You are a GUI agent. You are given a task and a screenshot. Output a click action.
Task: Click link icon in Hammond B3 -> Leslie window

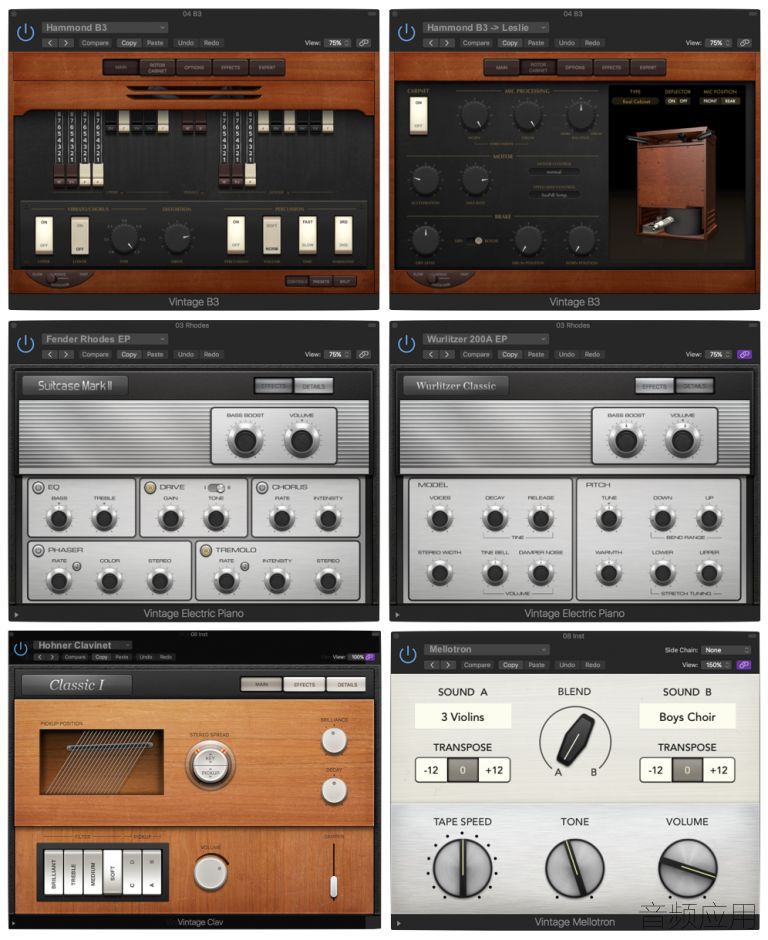744,43
